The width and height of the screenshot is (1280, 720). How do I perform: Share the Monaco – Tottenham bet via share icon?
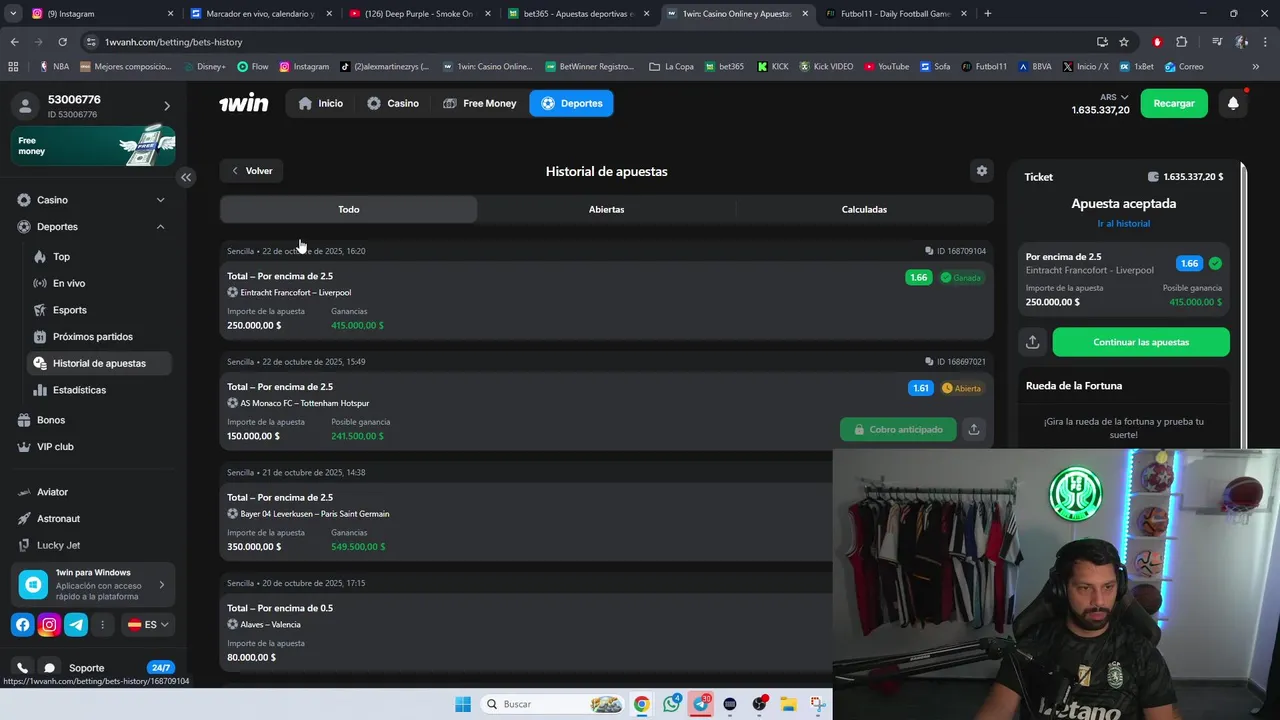pos(974,429)
